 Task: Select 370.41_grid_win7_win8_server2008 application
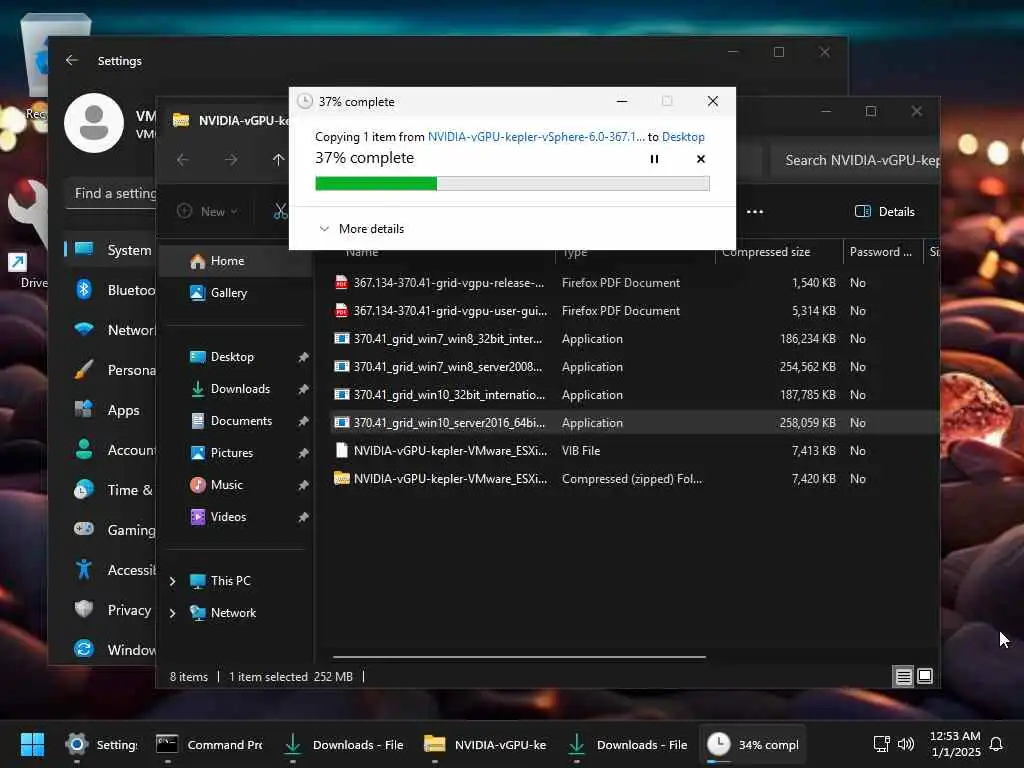[633, 367]
